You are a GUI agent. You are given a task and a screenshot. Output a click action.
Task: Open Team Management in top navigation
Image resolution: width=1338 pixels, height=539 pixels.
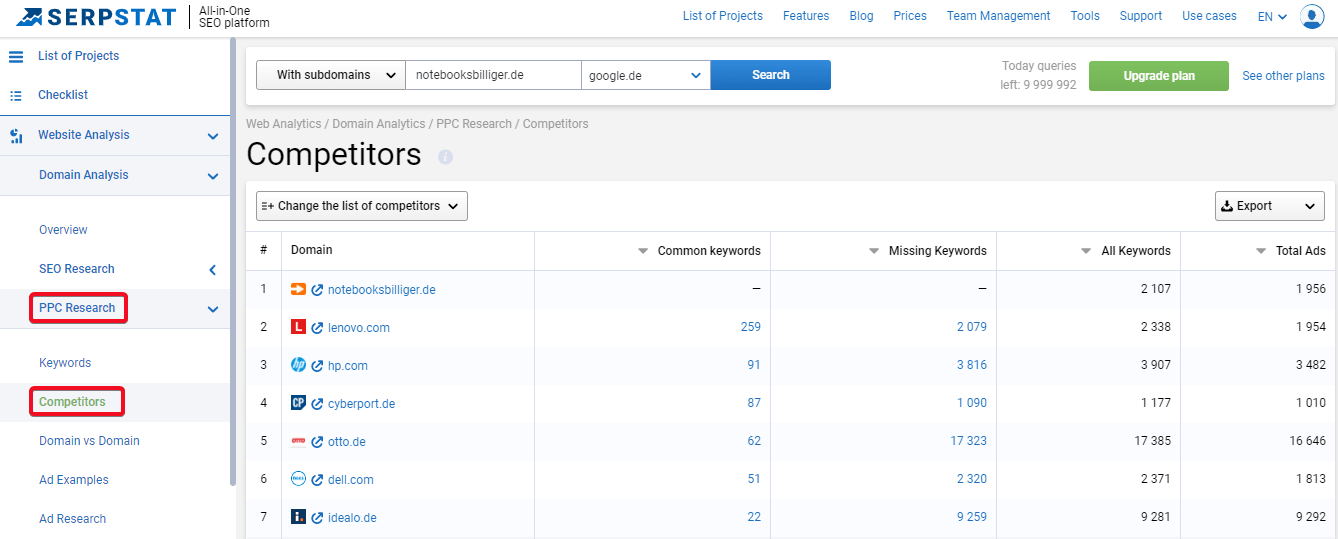(999, 16)
